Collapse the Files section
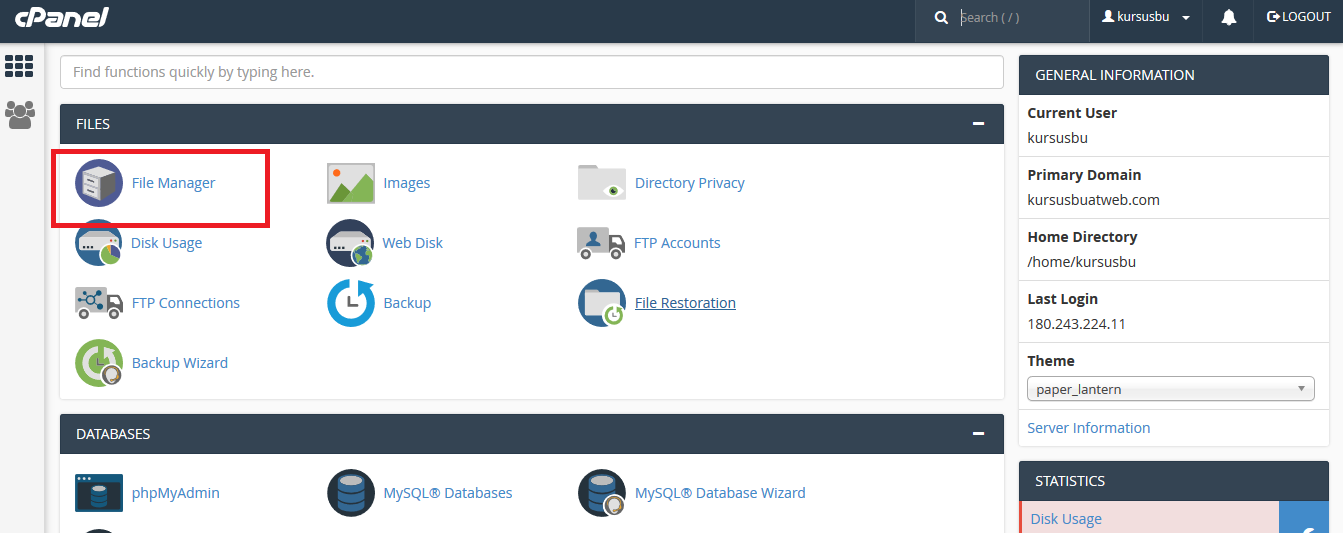This screenshot has height=533, width=1343. point(978,124)
